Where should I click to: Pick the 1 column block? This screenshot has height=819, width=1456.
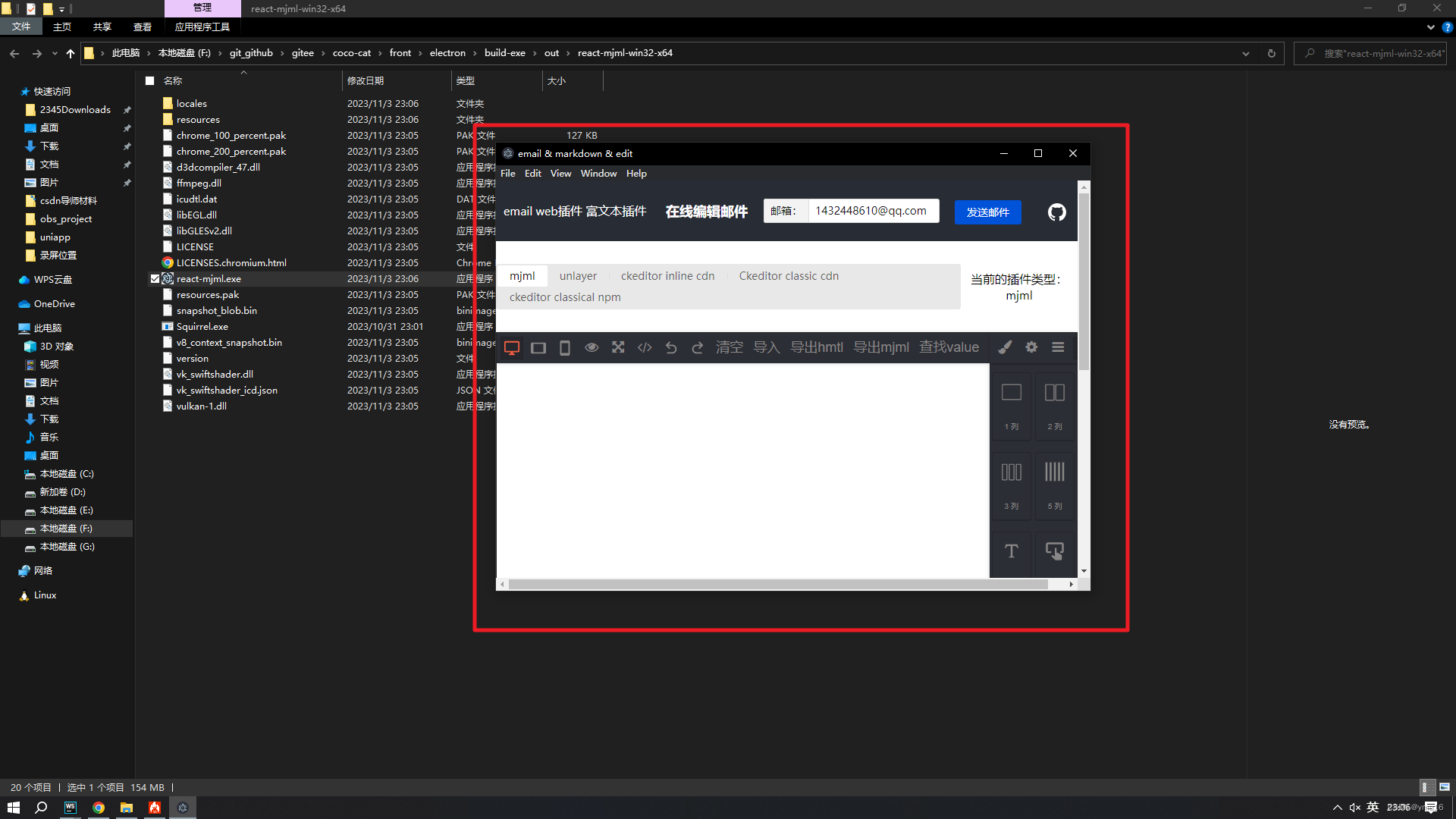pyautogui.click(x=1012, y=406)
